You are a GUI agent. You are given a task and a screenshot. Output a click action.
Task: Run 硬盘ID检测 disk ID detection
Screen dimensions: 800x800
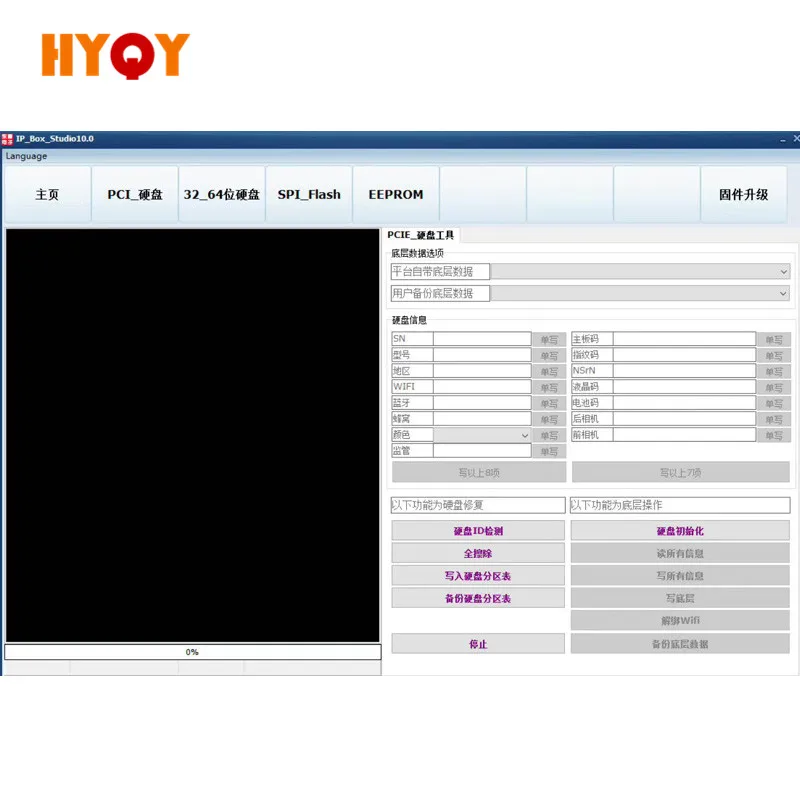pyautogui.click(x=478, y=531)
